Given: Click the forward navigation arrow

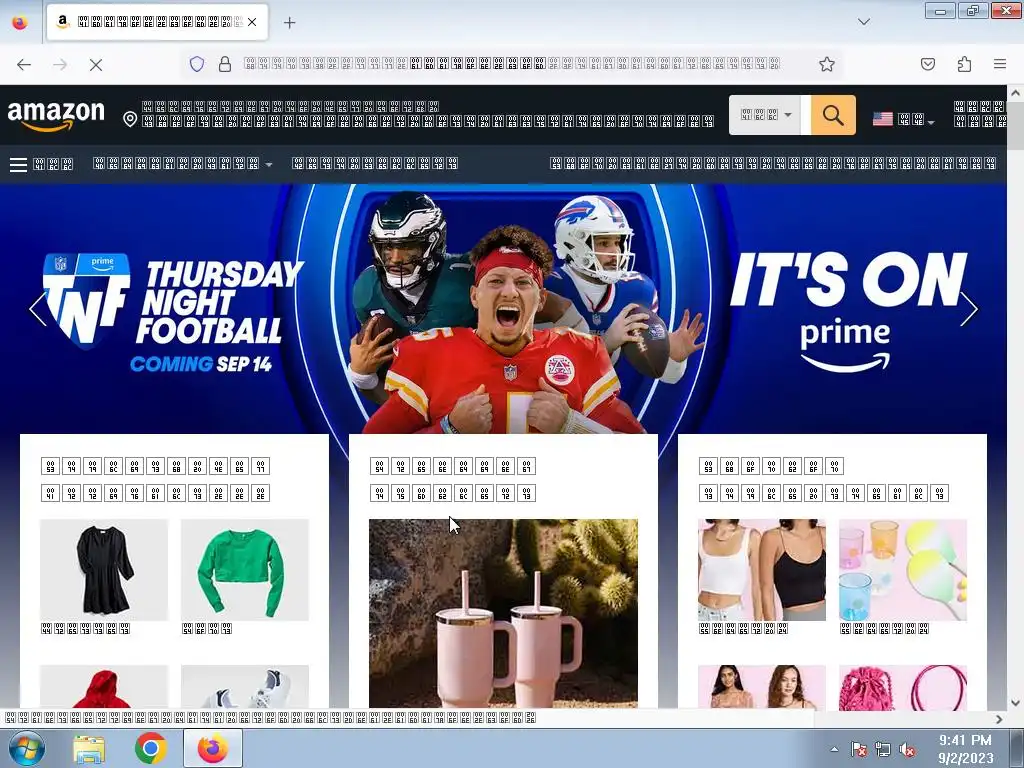Looking at the screenshot, I should [x=60, y=65].
